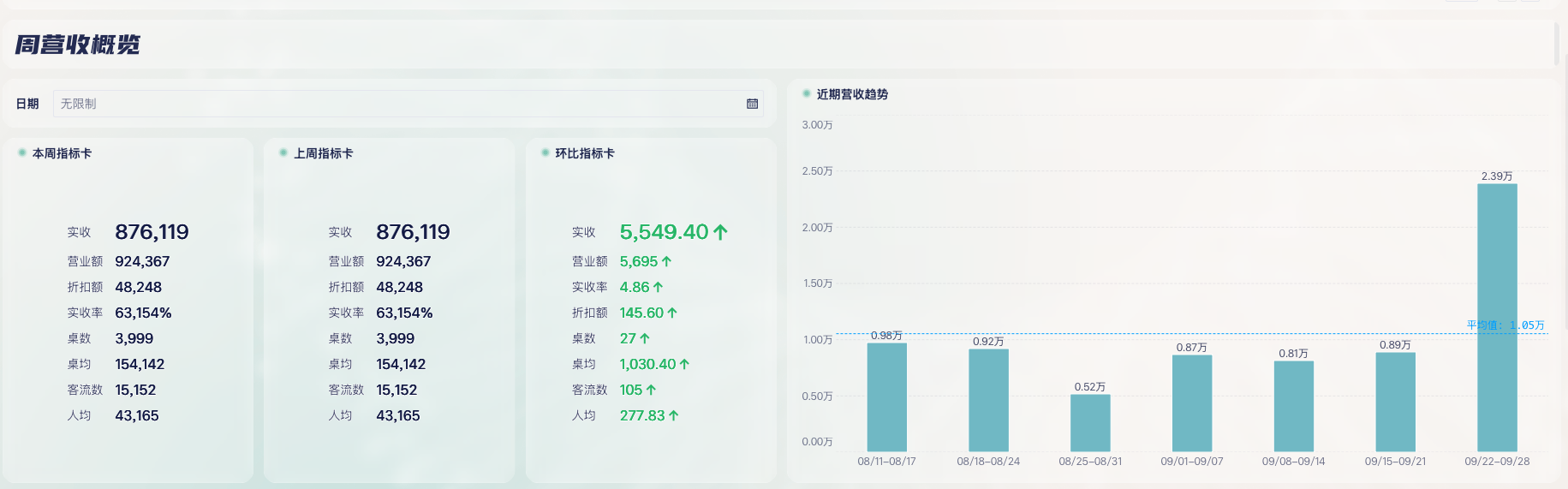Click the green dot before 本周指标卡
This screenshot has width=1568, height=489.
click(x=22, y=152)
